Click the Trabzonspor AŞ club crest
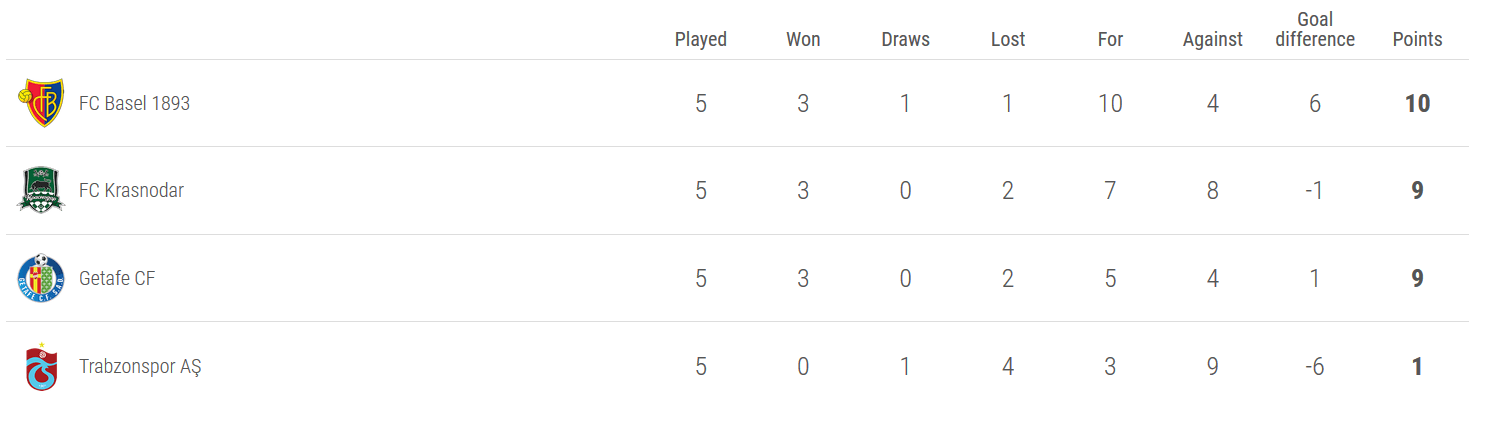This screenshot has height=421, width=1492. point(41,366)
